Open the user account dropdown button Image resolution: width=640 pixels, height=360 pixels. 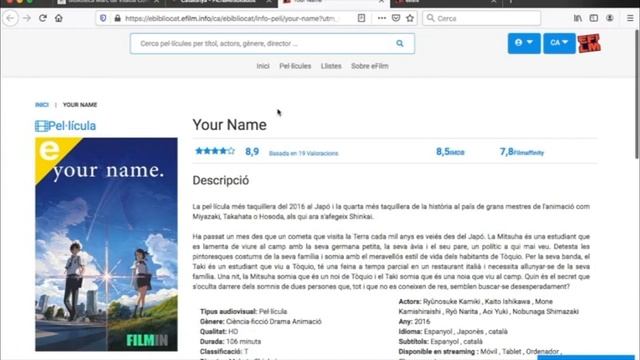tap(524, 43)
